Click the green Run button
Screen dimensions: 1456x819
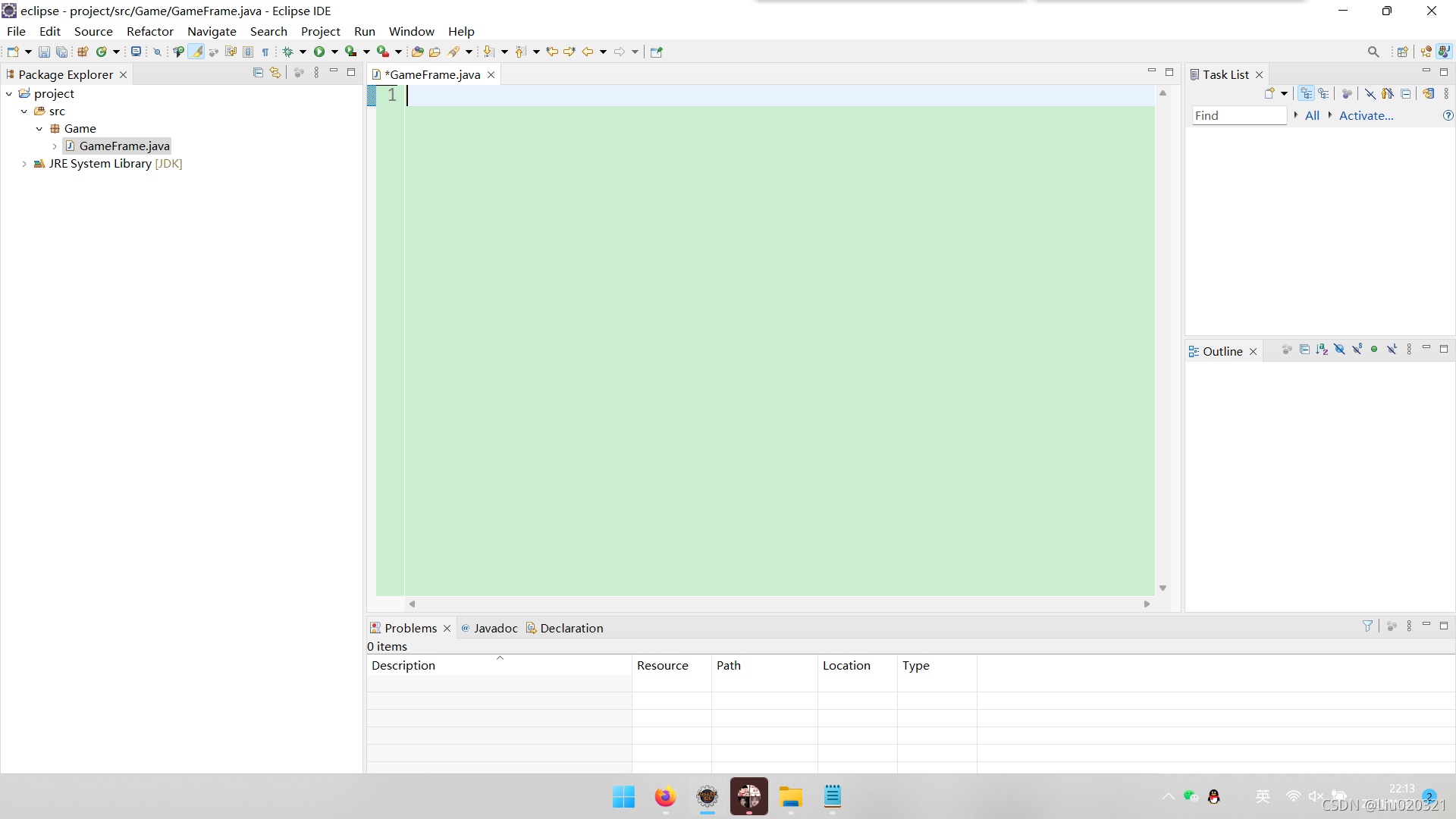[x=319, y=52]
